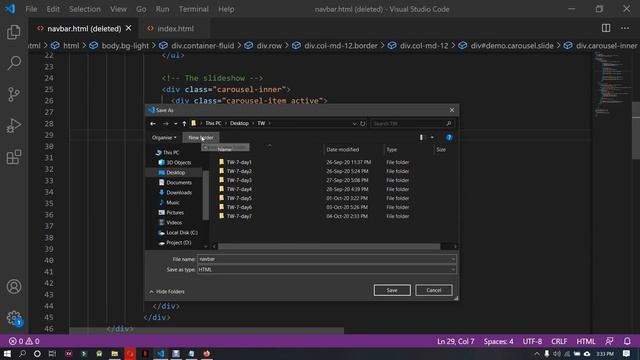The height and width of the screenshot is (360, 640).
Task: Open notifications bell in status bar
Action: [627, 341]
